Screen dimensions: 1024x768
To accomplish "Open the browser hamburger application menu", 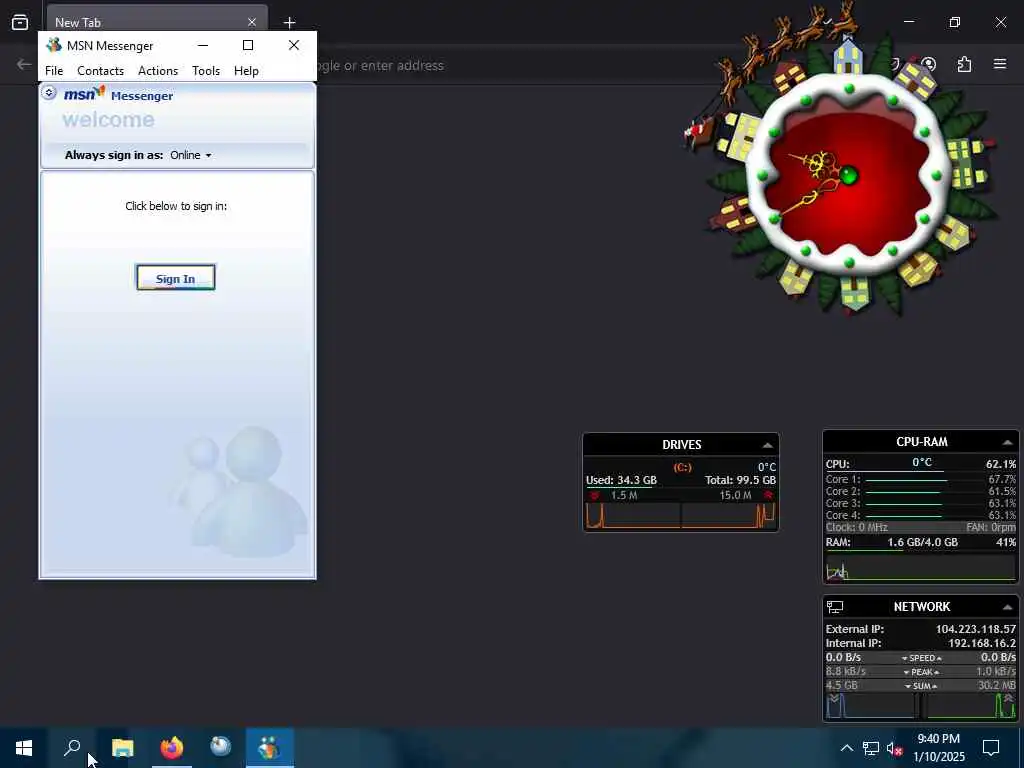I will pyautogui.click(x=1000, y=65).
